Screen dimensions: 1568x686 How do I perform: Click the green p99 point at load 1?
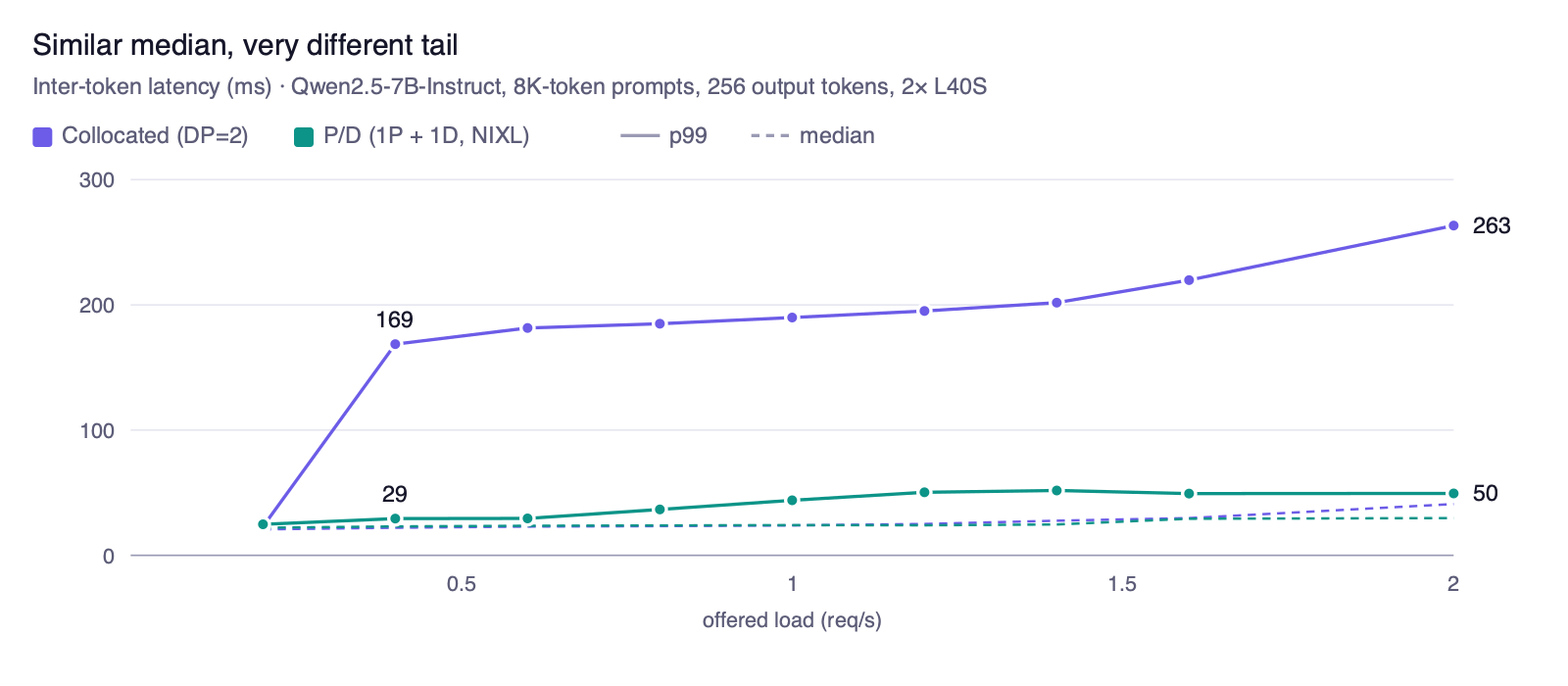coord(792,501)
